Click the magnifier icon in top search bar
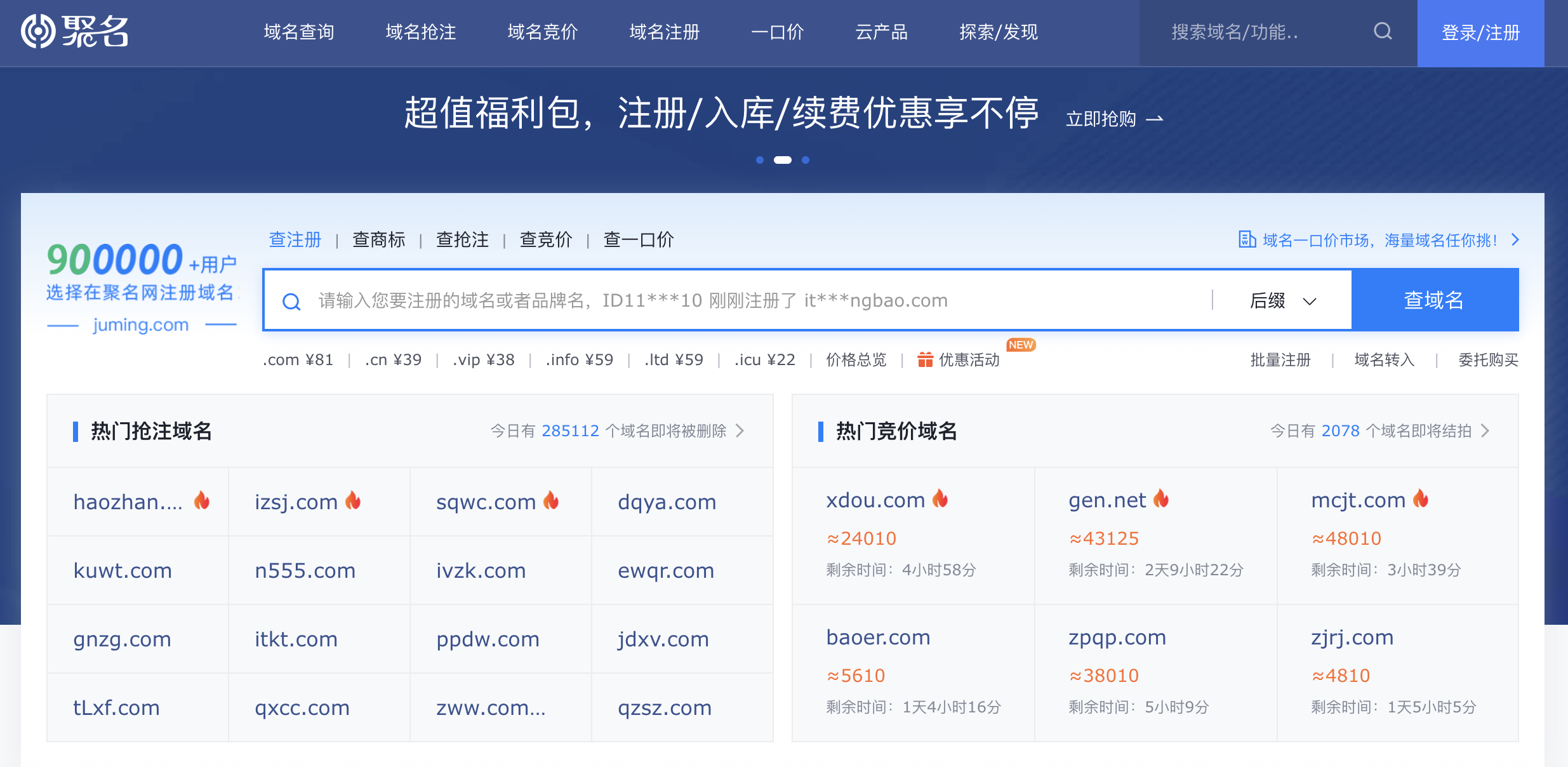This screenshot has width=1568, height=767. tap(1383, 31)
